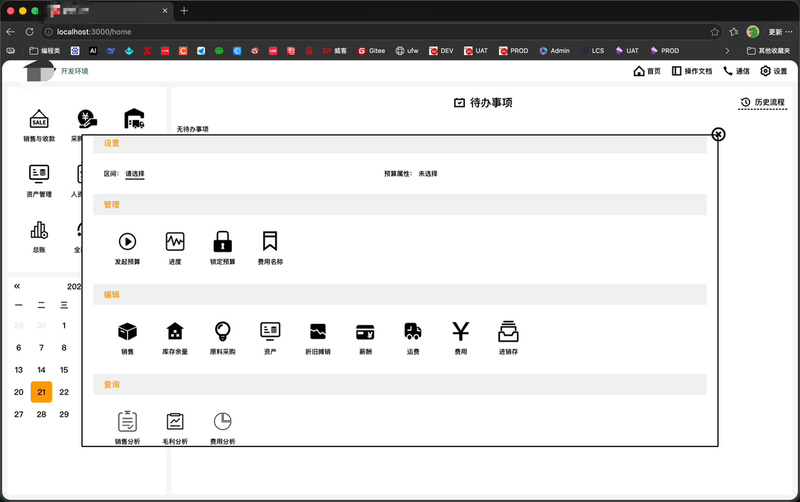Open the 区间 请选择 selector

pos(135,174)
